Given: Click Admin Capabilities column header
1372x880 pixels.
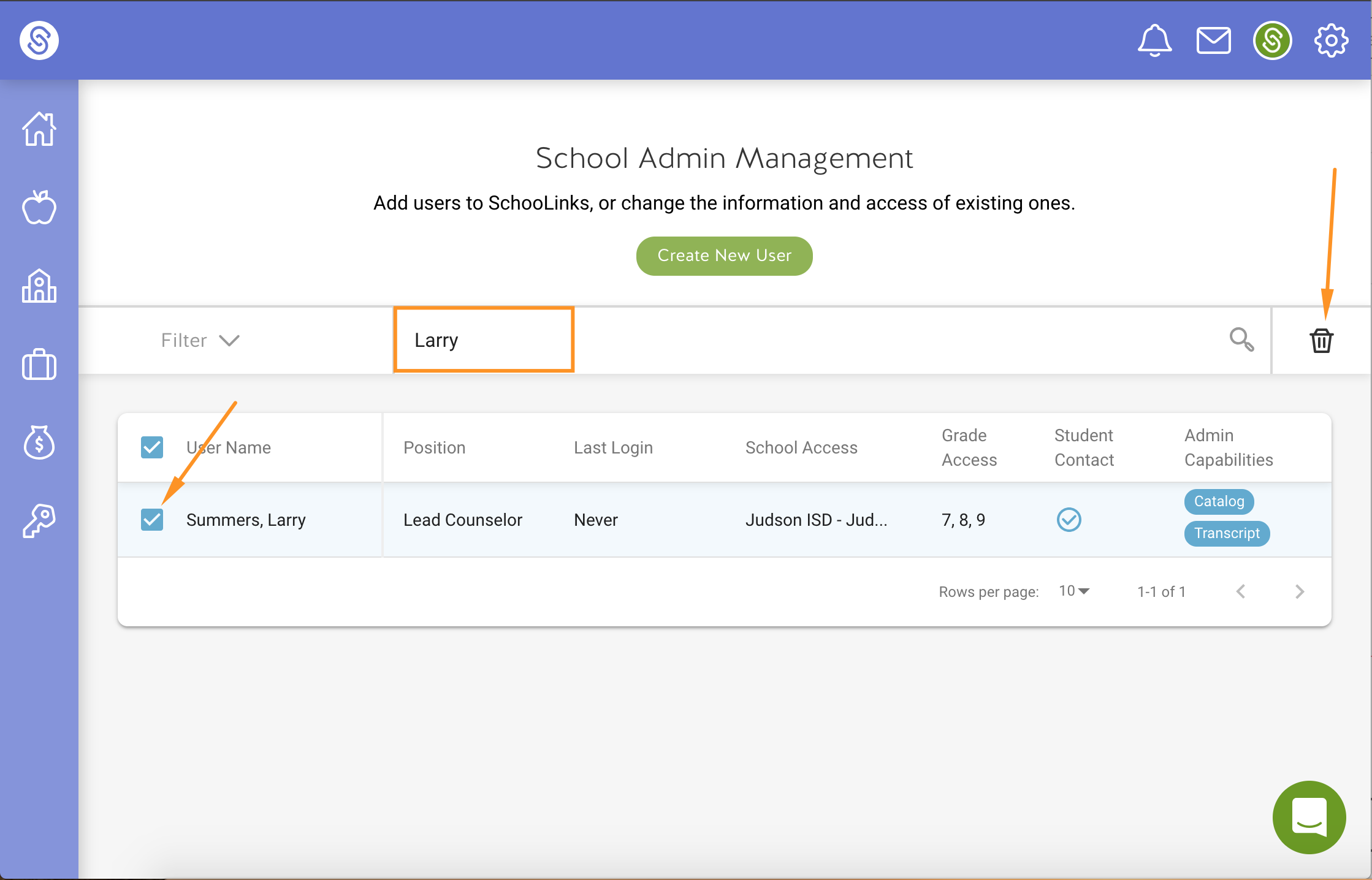Looking at the screenshot, I should coord(1229,447).
